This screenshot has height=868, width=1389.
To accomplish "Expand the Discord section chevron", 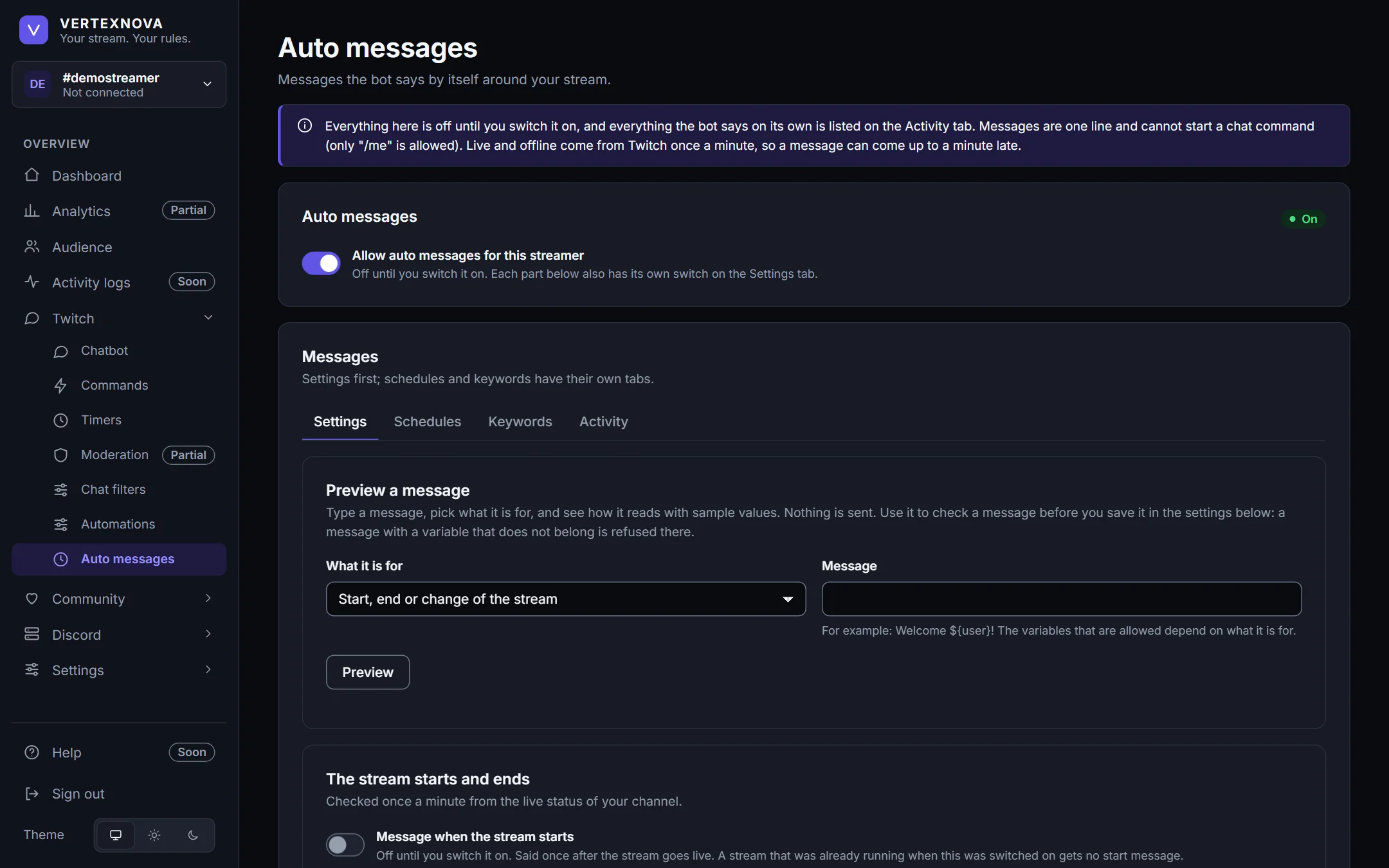I will point(208,634).
